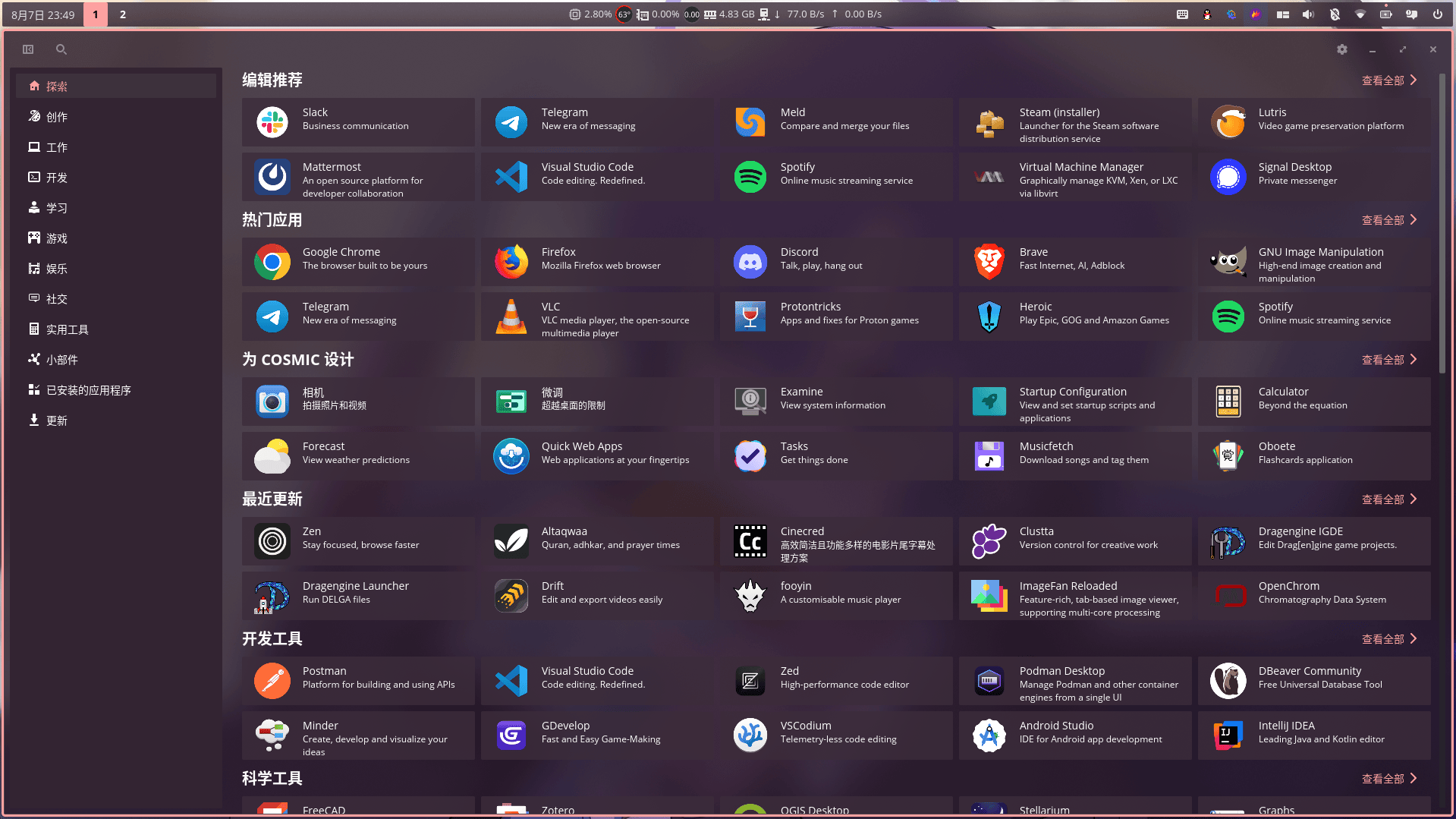
Task: Open the Podman Desktop card
Action: tap(1075, 681)
